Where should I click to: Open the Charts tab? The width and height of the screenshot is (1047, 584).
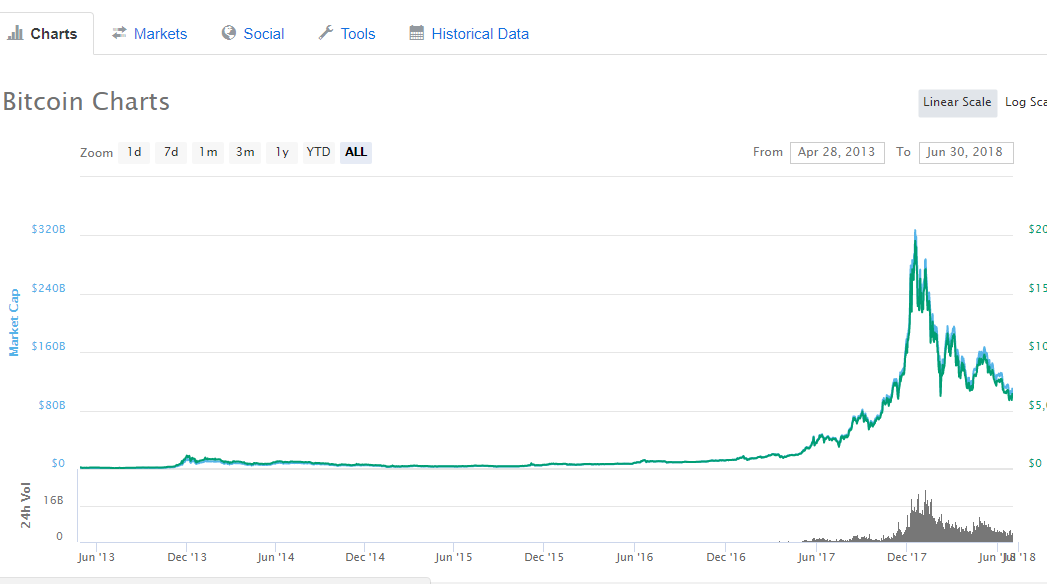coord(44,33)
